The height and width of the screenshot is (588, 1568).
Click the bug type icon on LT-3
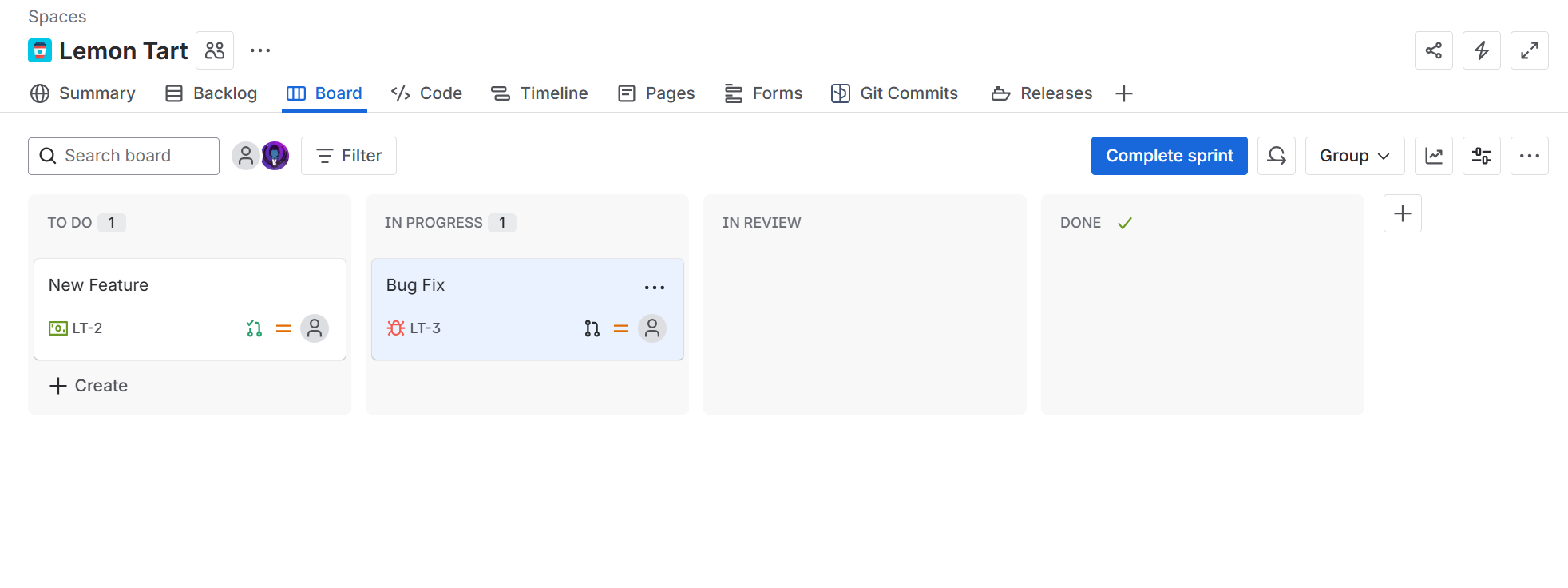coord(394,328)
